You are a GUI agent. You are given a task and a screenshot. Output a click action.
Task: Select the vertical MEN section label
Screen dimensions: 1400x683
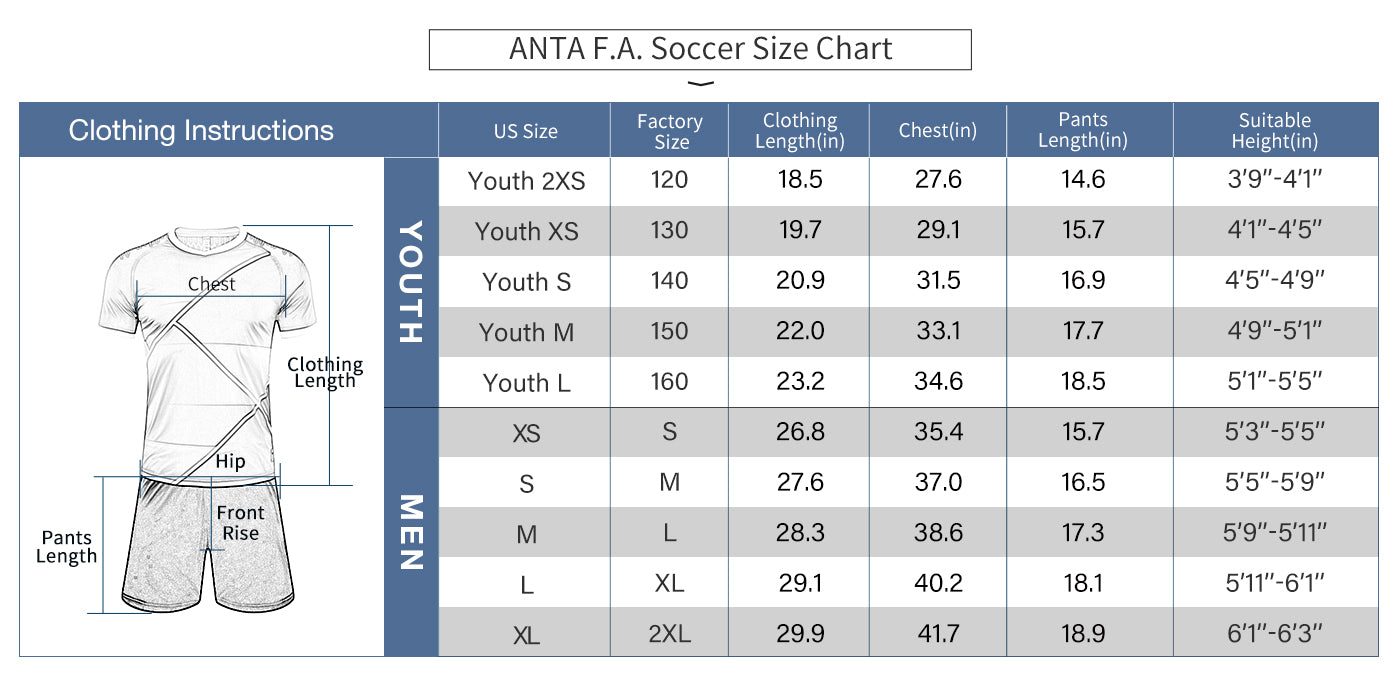point(411,532)
